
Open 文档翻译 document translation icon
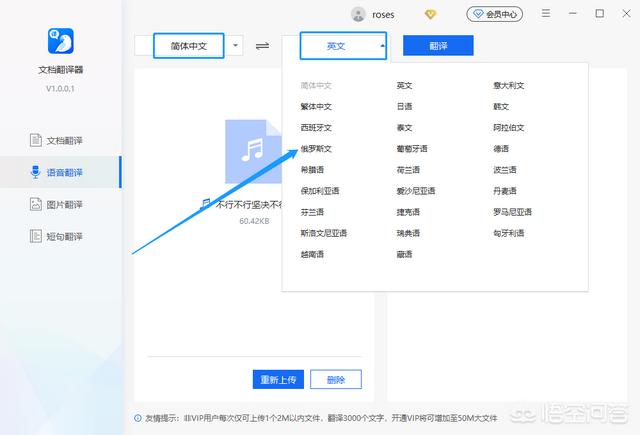(35, 139)
